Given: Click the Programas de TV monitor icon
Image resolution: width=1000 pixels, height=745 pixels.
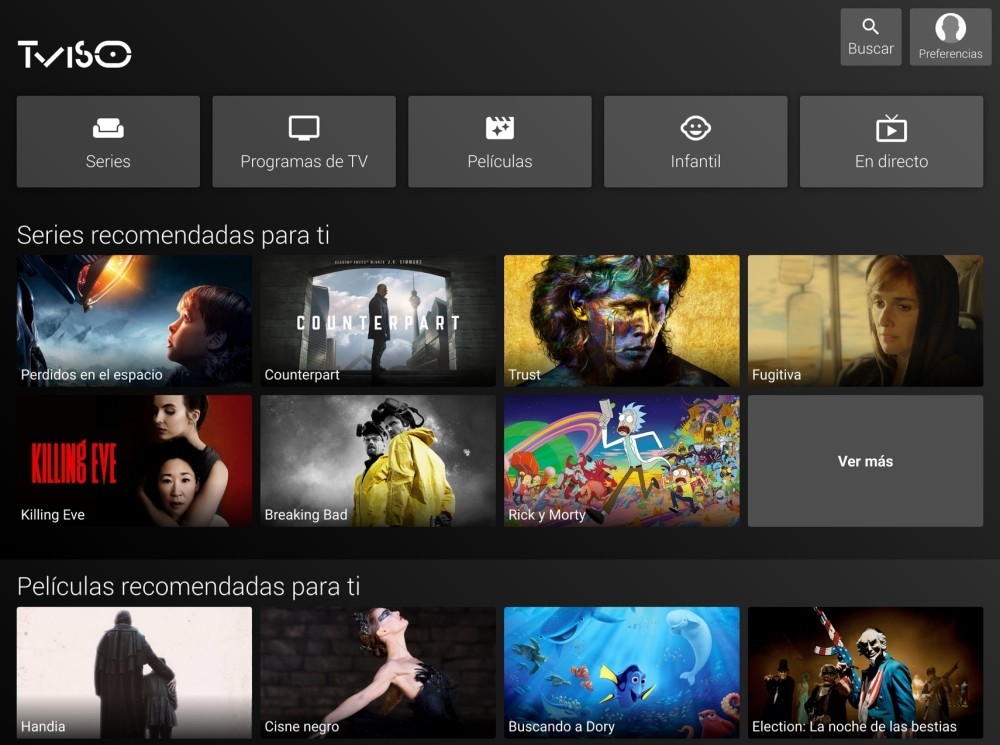Looking at the screenshot, I should pyautogui.click(x=304, y=128).
